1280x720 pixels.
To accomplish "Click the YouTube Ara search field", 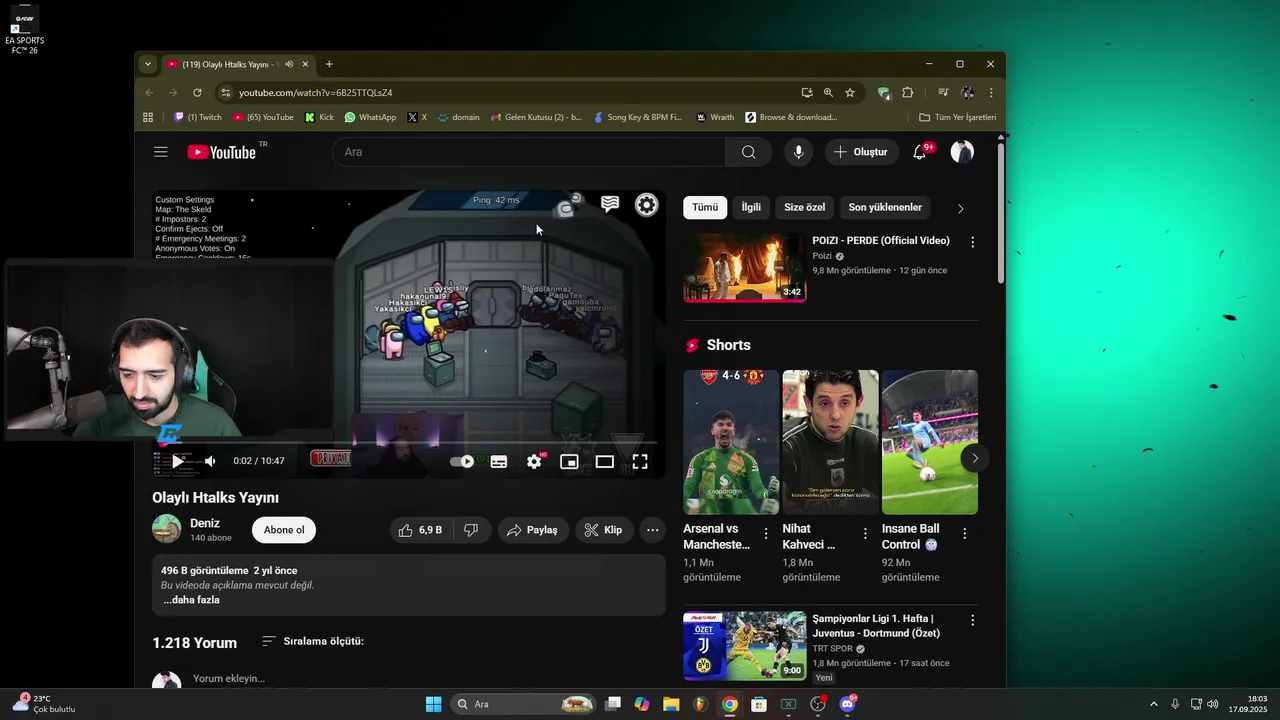I will point(529,152).
